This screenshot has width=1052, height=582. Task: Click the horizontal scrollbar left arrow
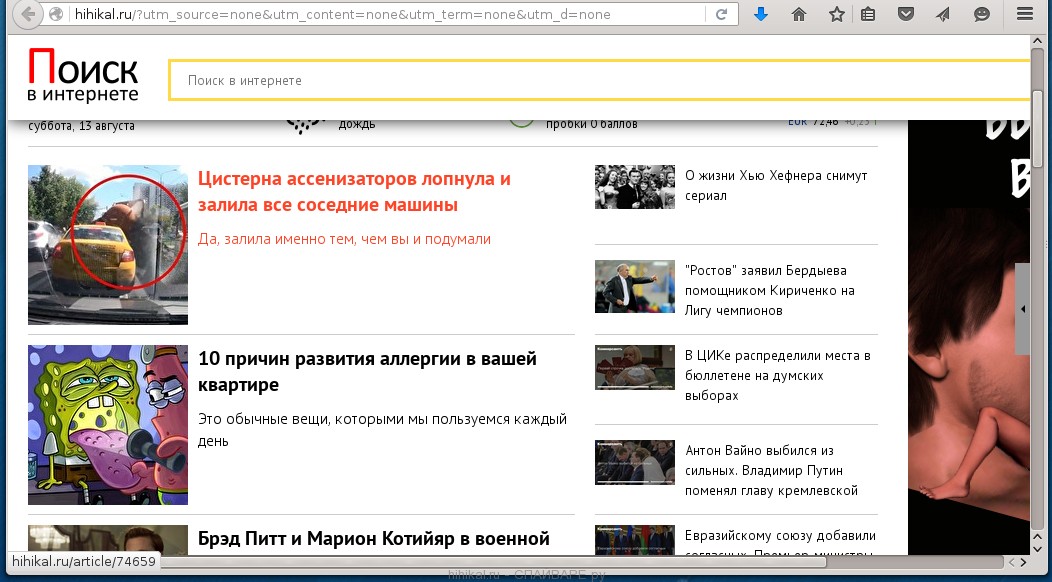[x=1010, y=562]
